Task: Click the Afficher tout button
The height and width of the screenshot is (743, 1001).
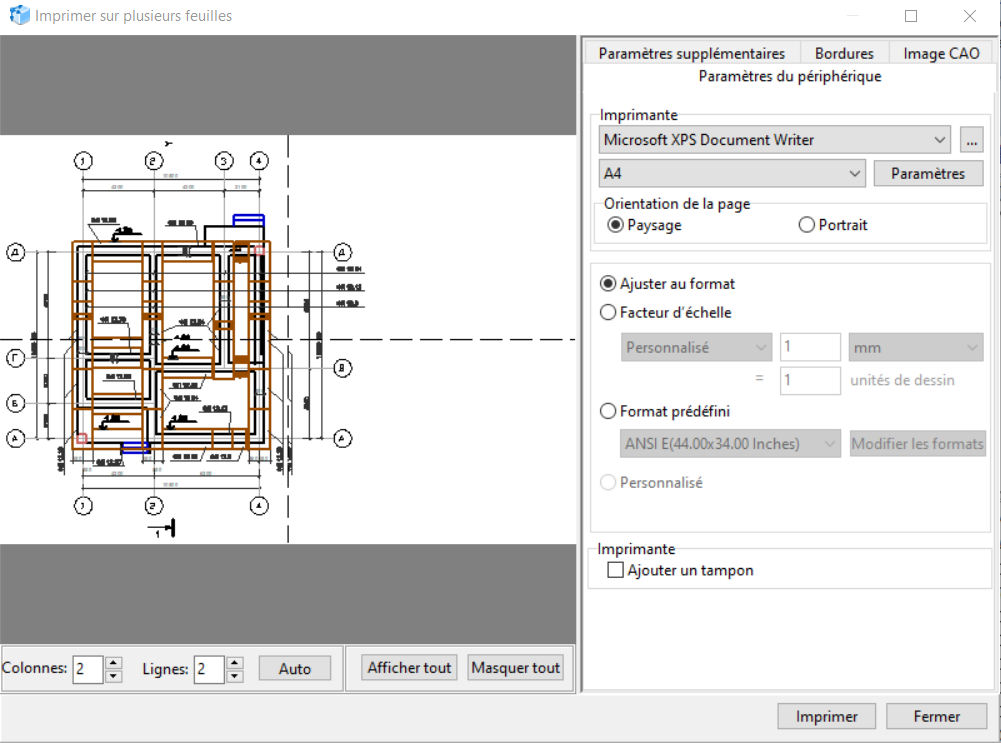Action: tap(409, 668)
